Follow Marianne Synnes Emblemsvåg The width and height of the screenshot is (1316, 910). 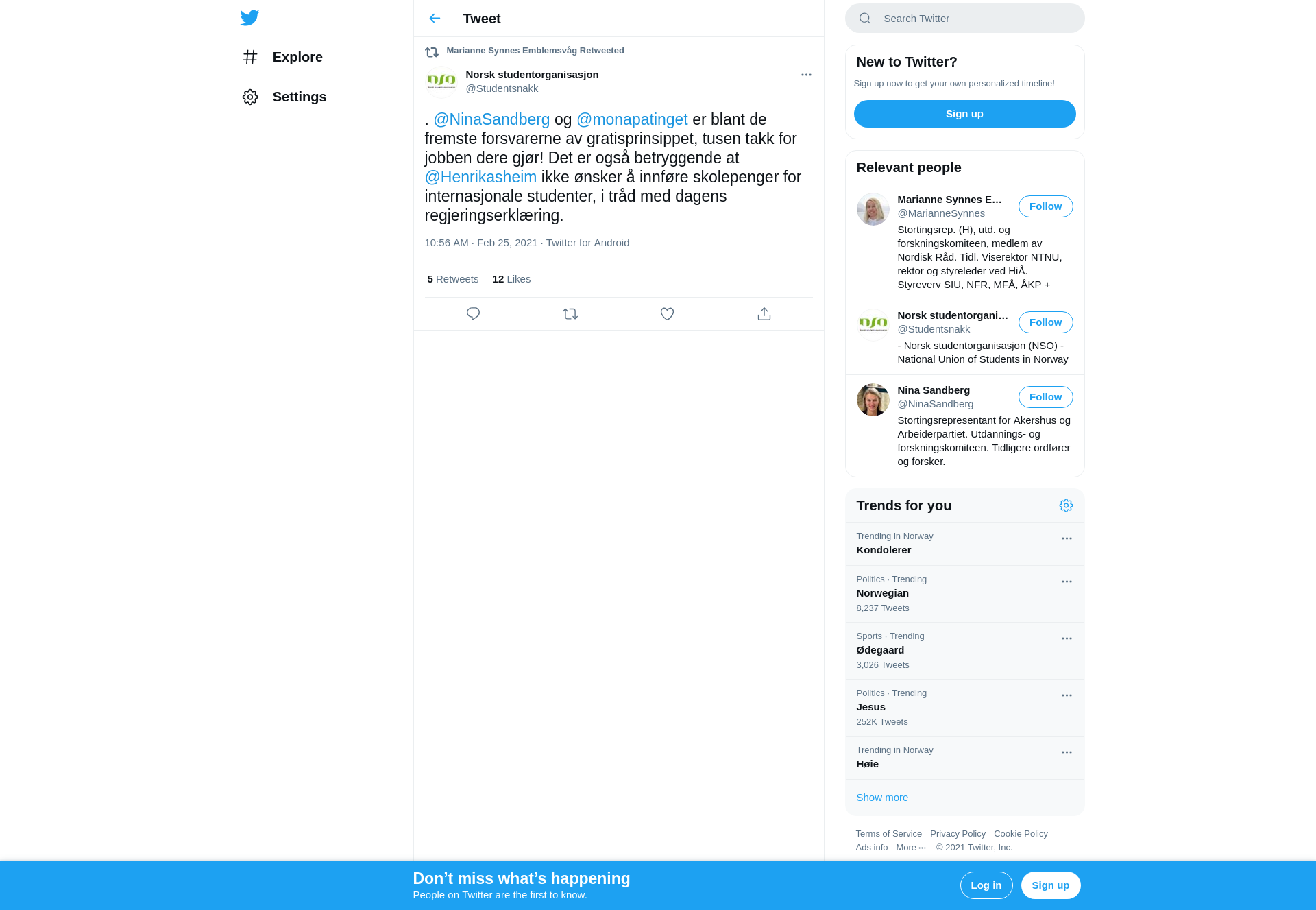[x=1045, y=206]
